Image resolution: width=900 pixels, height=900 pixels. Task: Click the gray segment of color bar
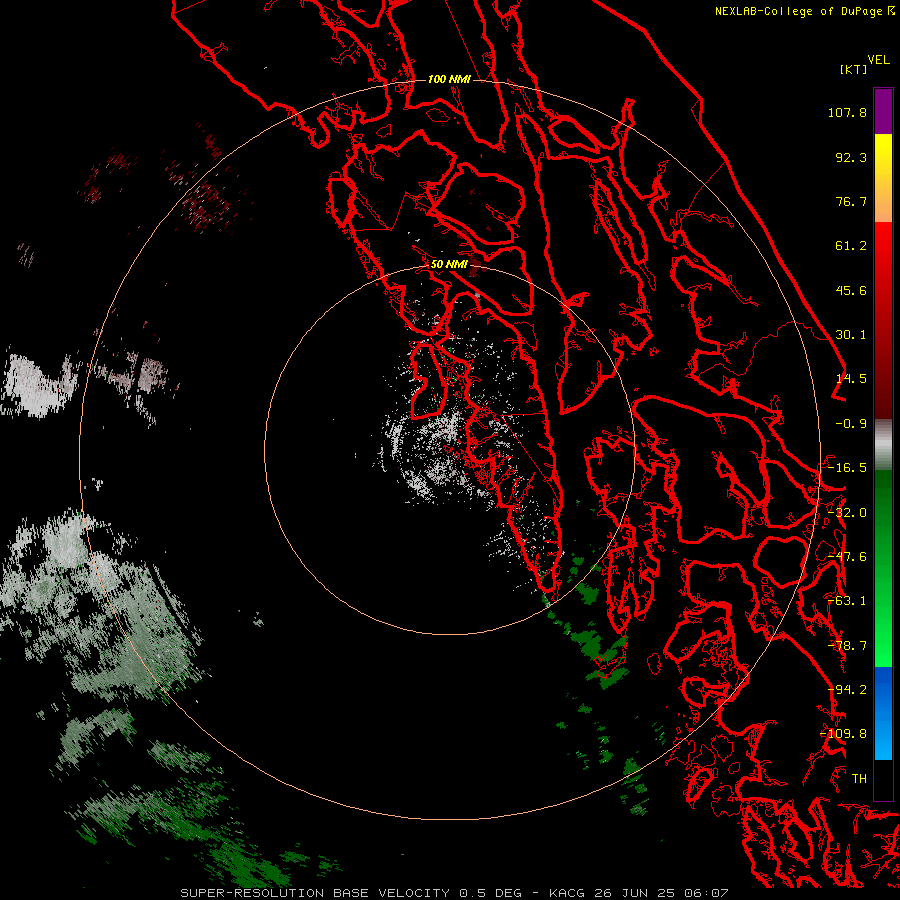(883, 445)
